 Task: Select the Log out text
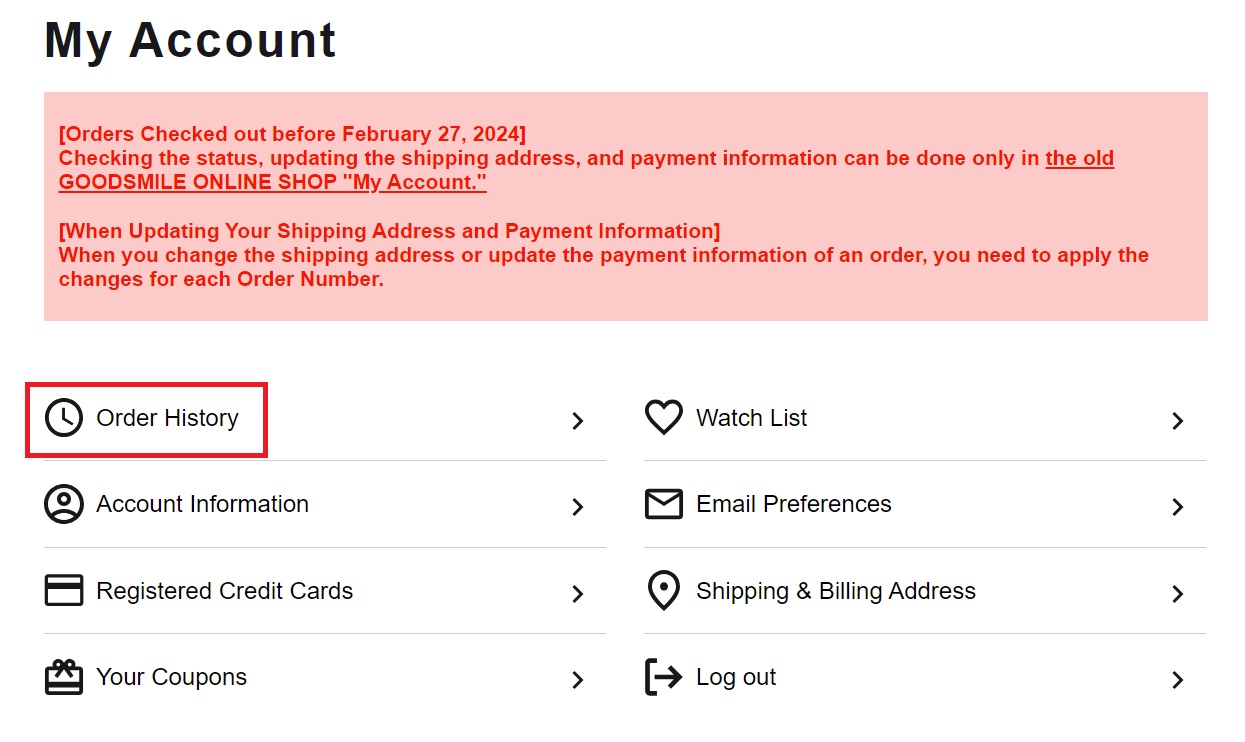click(736, 677)
